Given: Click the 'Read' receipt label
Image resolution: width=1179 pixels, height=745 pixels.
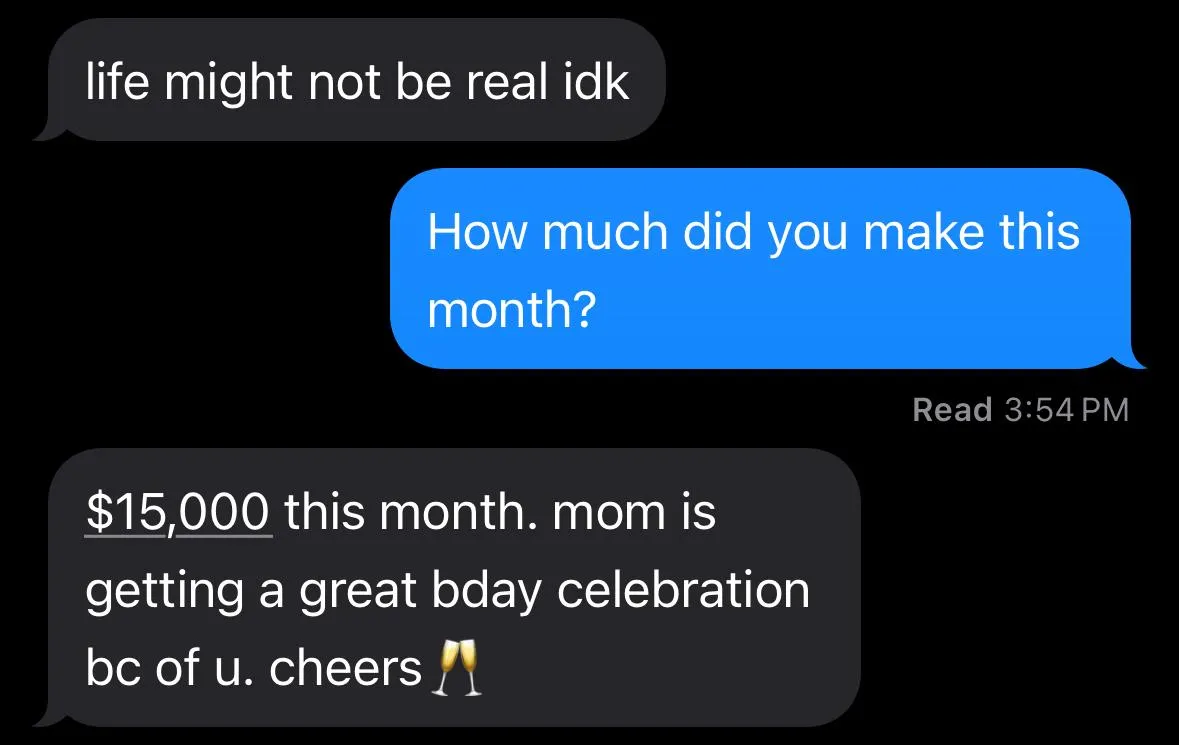Looking at the screenshot, I should 952,410.
